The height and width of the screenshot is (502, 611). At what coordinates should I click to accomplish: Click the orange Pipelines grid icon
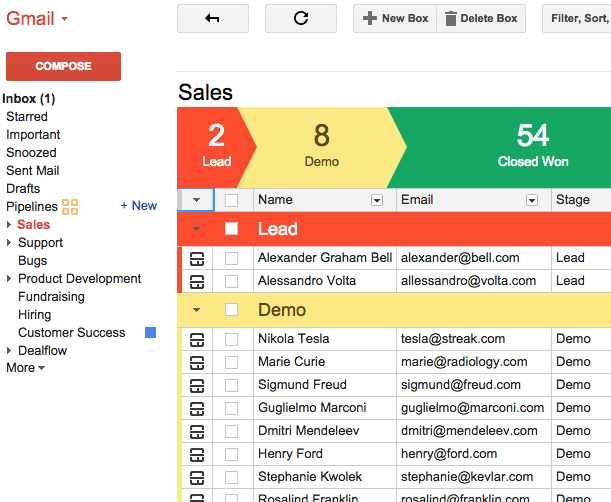70,207
